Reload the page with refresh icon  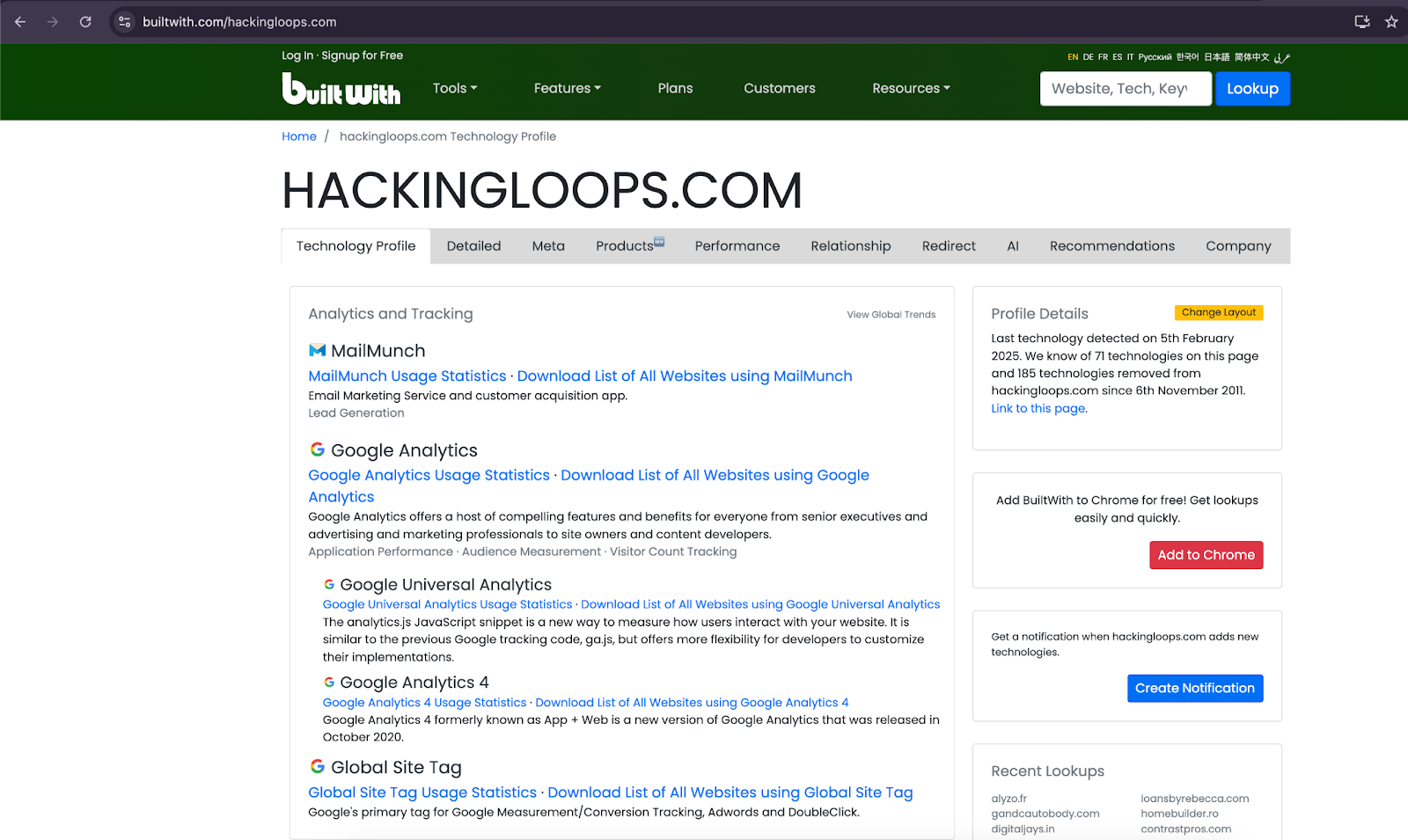(x=85, y=22)
